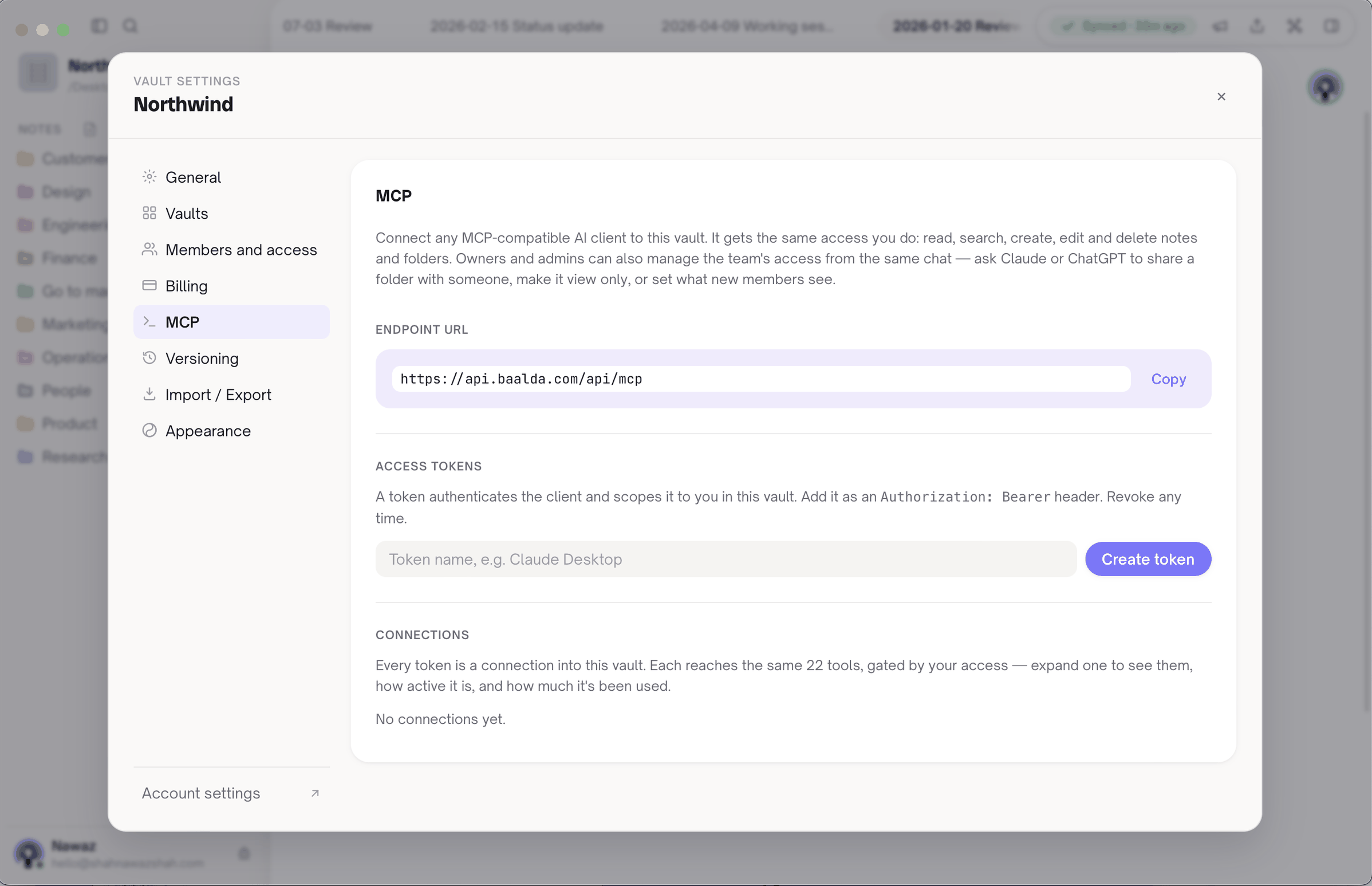Image resolution: width=1372 pixels, height=886 pixels.
Task: Click the endpoint URL text field
Action: 761,379
